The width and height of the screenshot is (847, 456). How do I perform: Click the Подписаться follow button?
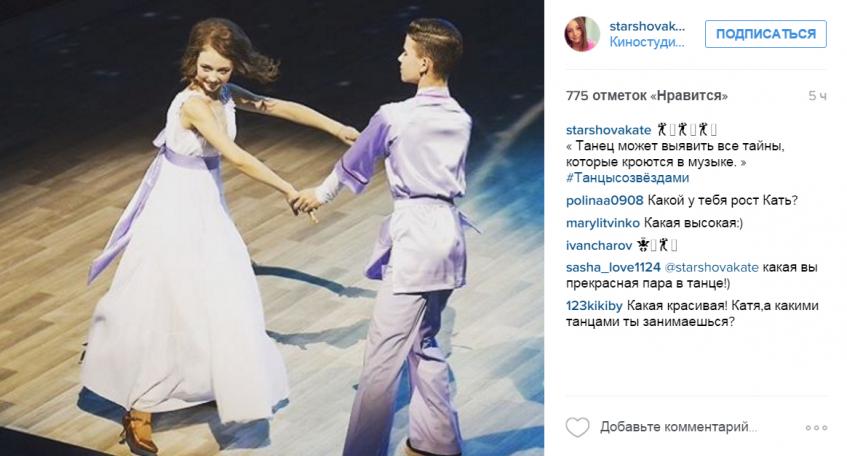[765, 34]
